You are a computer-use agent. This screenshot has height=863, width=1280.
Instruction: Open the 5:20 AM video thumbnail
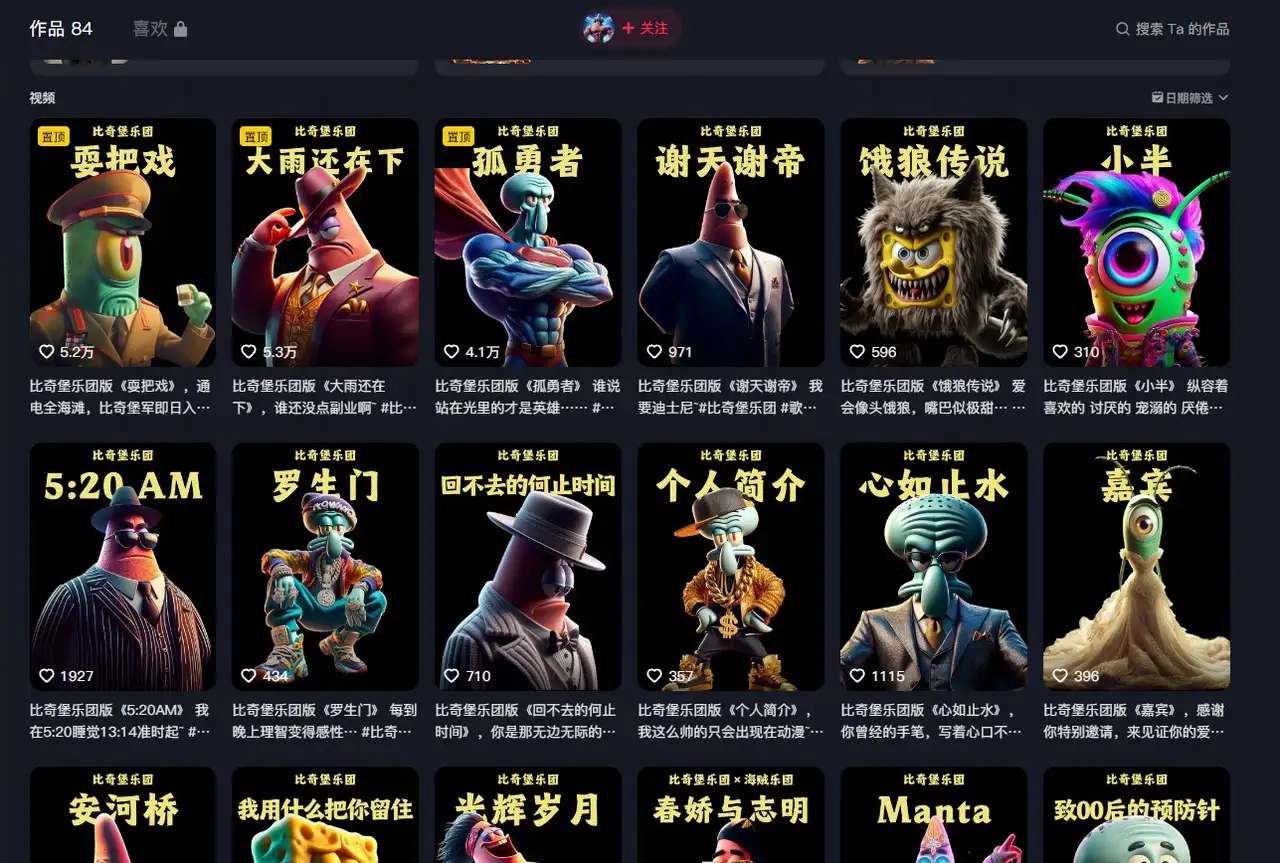click(x=123, y=567)
